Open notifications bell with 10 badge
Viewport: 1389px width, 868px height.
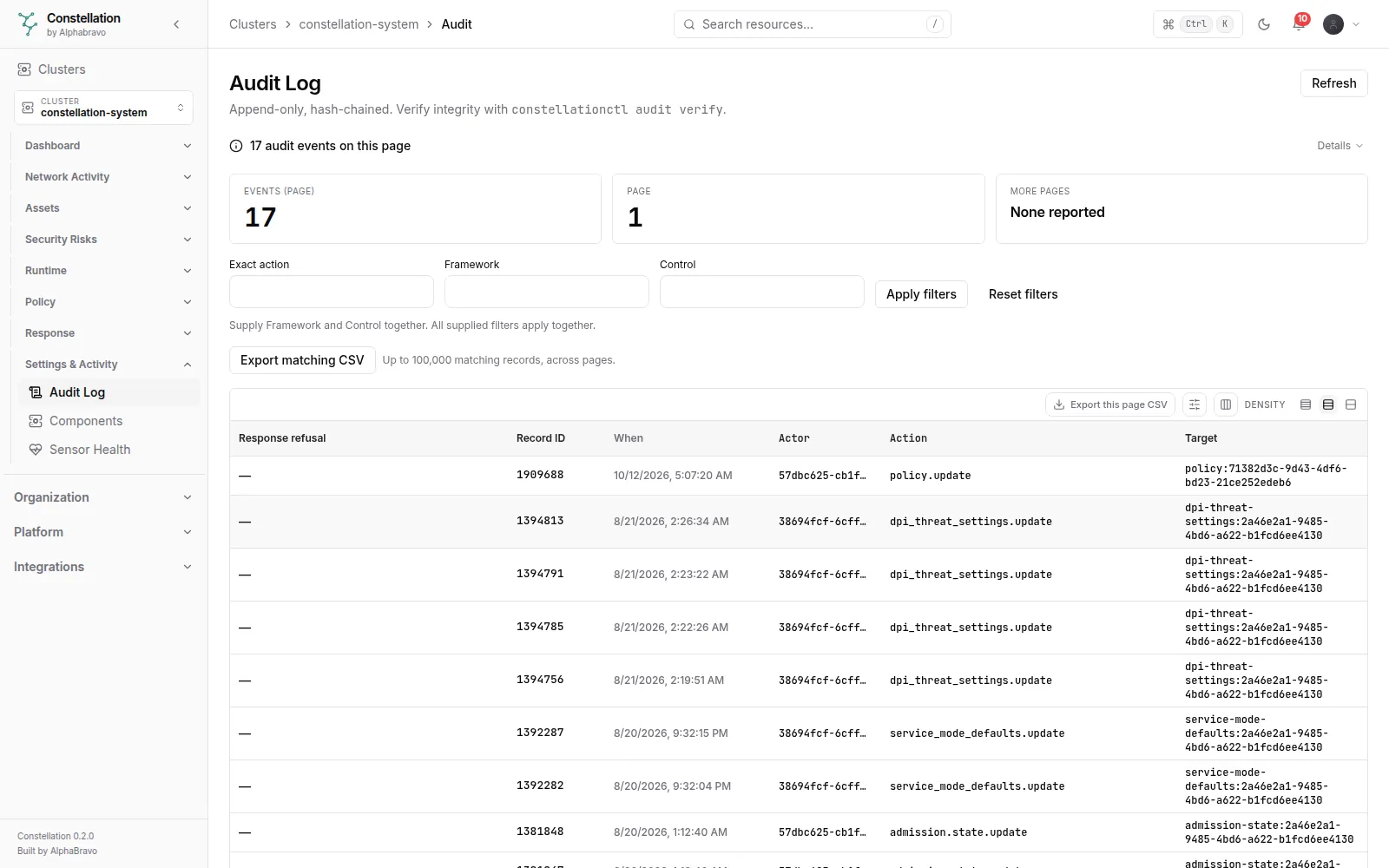pyautogui.click(x=1299, y=23)
